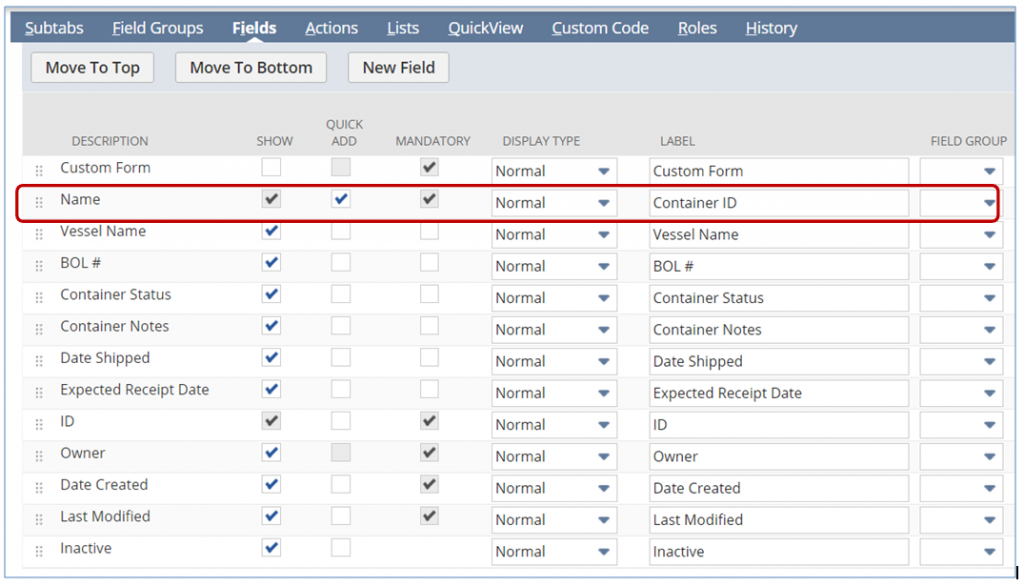The width and height of the screenshot is (1024, 586).
Task: Click drag handle icon beside Inactive row
Action: click(x=40, y=551)
